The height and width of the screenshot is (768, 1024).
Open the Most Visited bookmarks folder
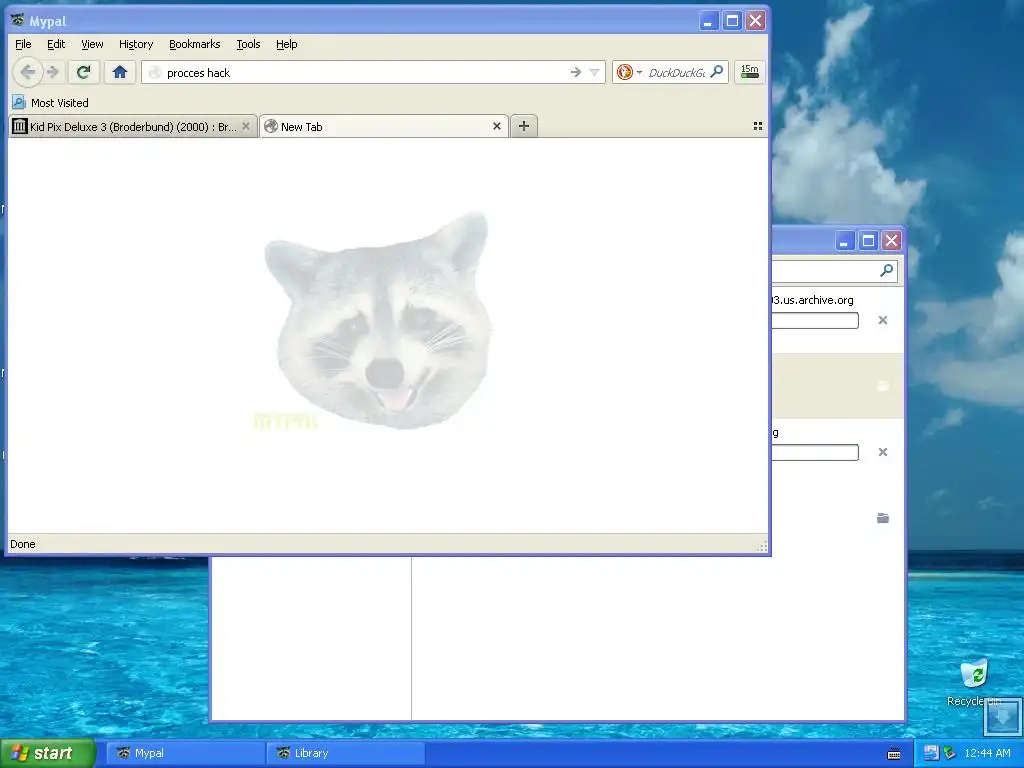point(50,103)
